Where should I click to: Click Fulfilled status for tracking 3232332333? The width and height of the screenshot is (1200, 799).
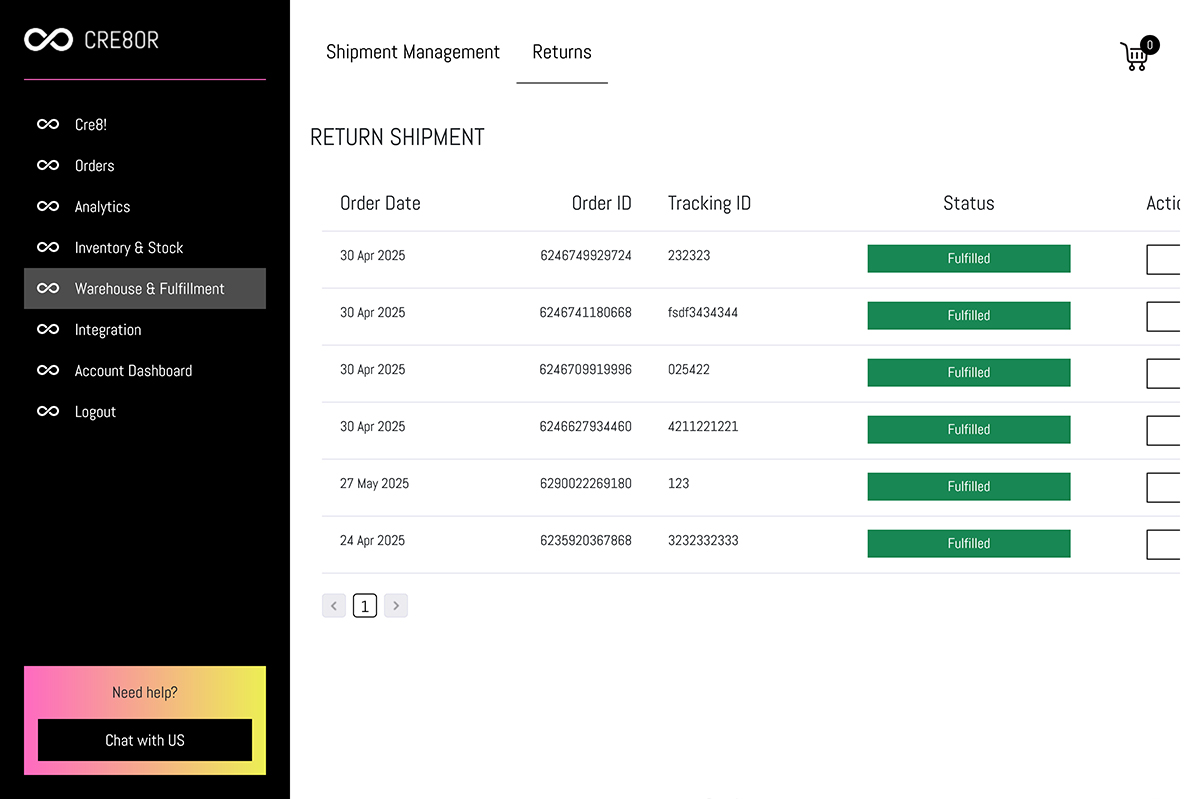tap(969, 543)
